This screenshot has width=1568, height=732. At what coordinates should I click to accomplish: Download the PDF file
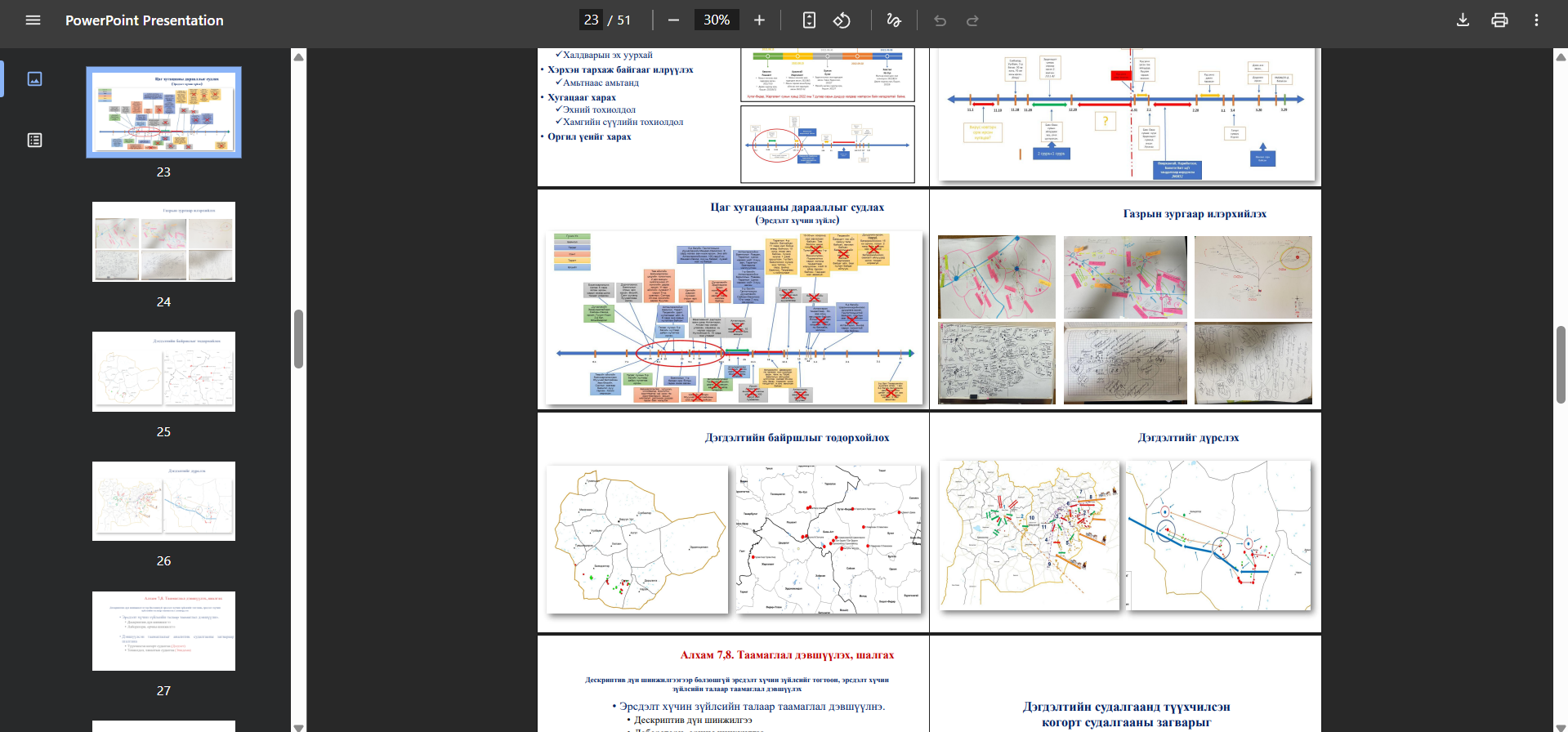(x=1463, y=20)
